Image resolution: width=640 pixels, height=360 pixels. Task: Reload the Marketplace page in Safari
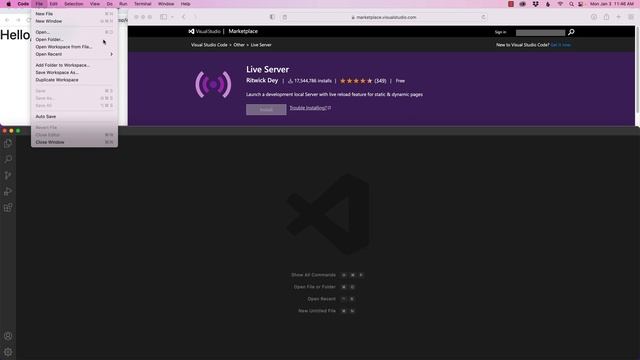(483, 17)
